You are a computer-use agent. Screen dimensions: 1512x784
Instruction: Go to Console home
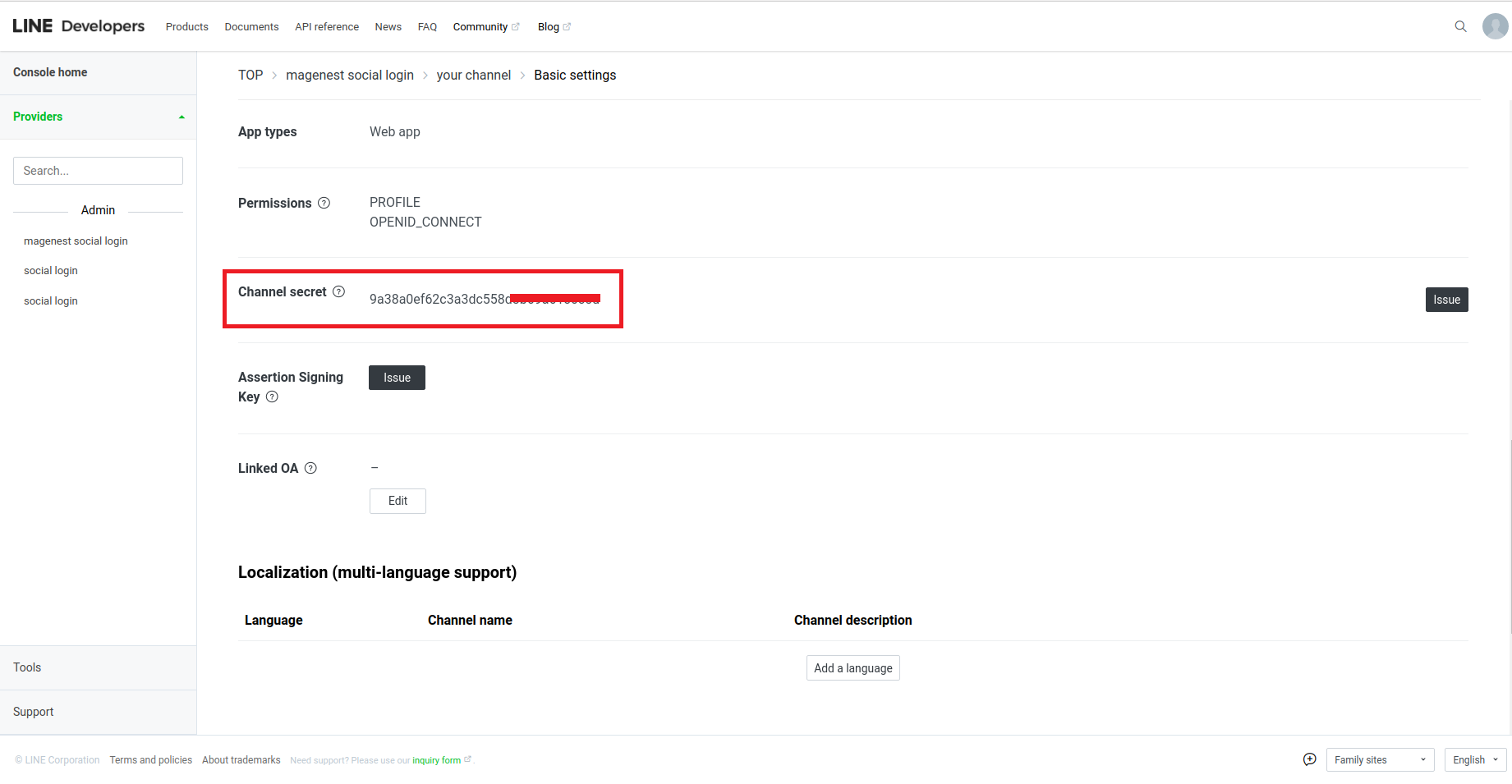tap(50, 72)
